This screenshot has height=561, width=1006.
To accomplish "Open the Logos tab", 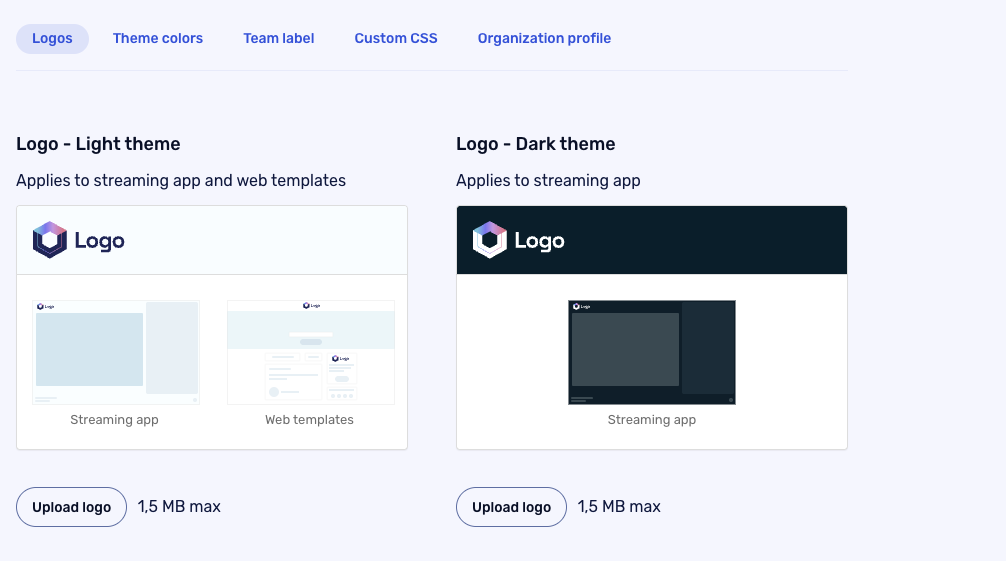I will click(52, 39).
